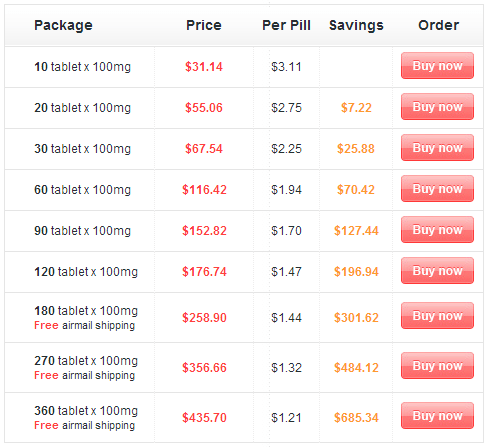This screenshot has height=447, width=488.
Task: Select the Order column header
Action: coord(439,25)
